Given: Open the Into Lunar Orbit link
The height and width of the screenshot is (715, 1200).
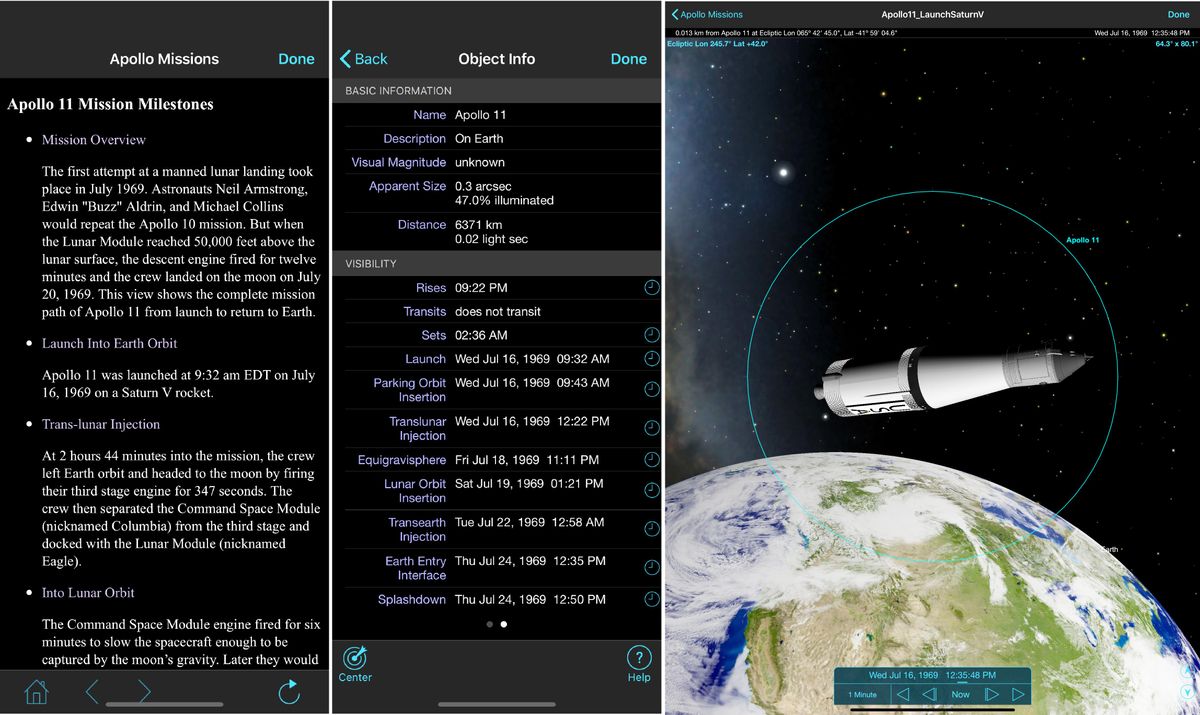Looking at the screenshot, I should [x=88, y=593].
